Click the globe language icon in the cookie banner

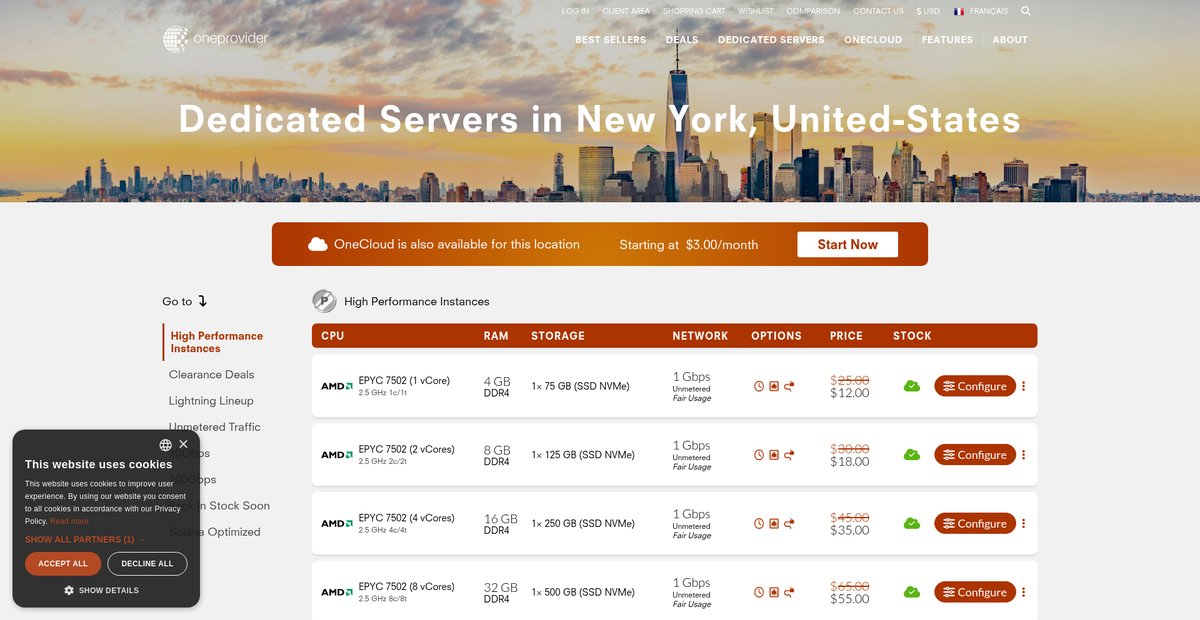tap(165, 445)
